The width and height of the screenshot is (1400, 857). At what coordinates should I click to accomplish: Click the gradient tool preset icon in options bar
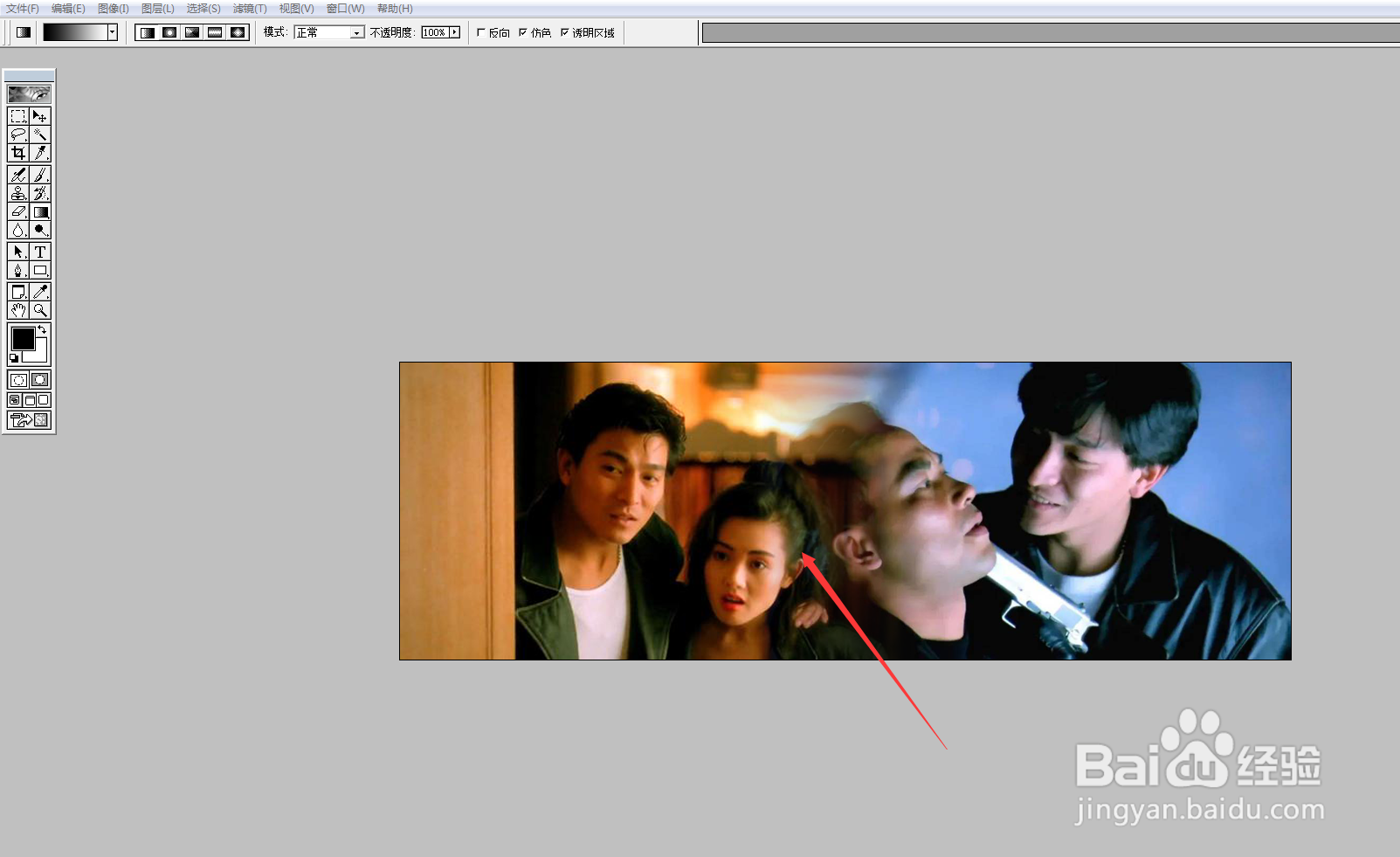coord(24,32)
